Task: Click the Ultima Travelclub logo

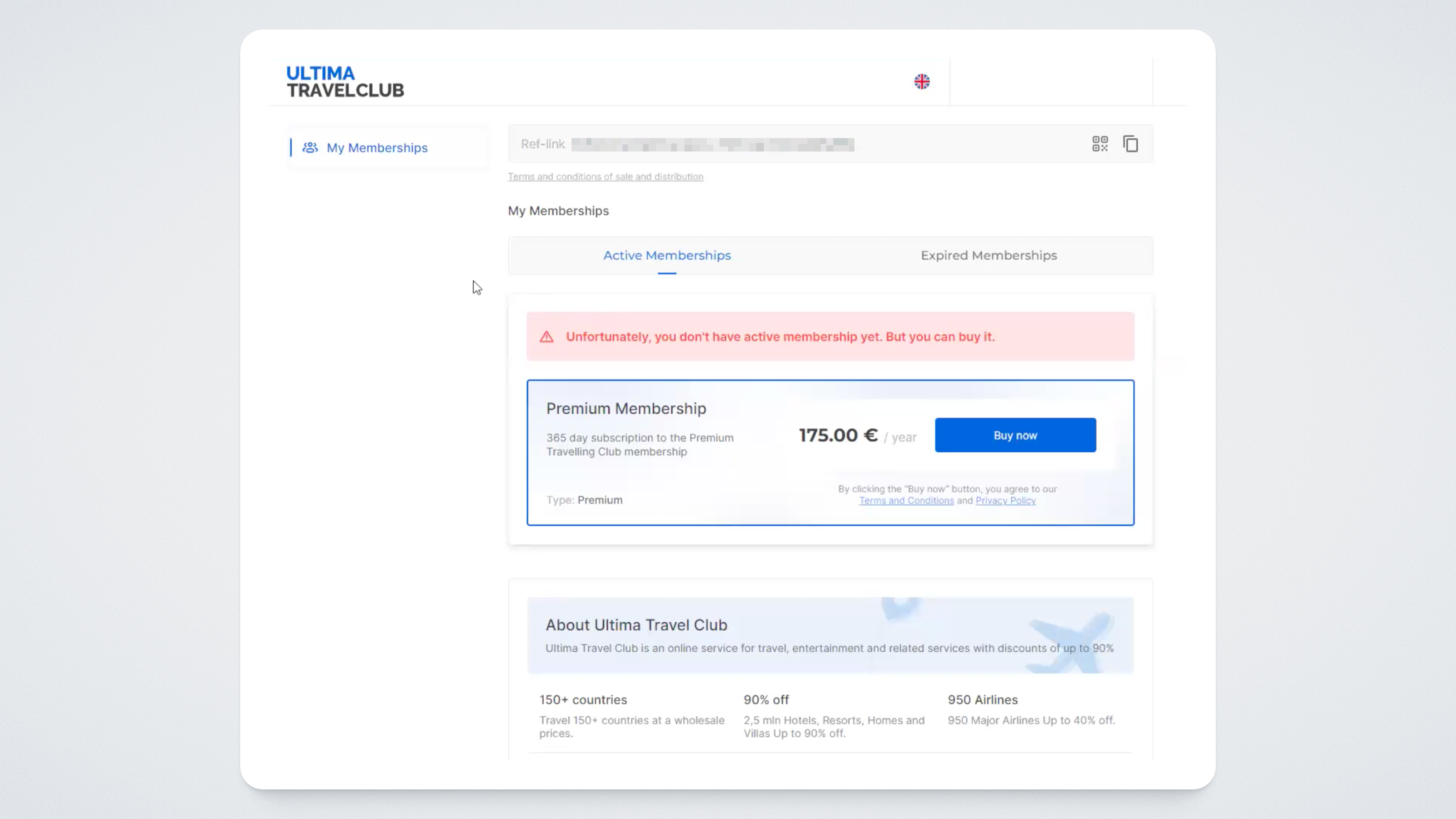Action: (345, 82)
